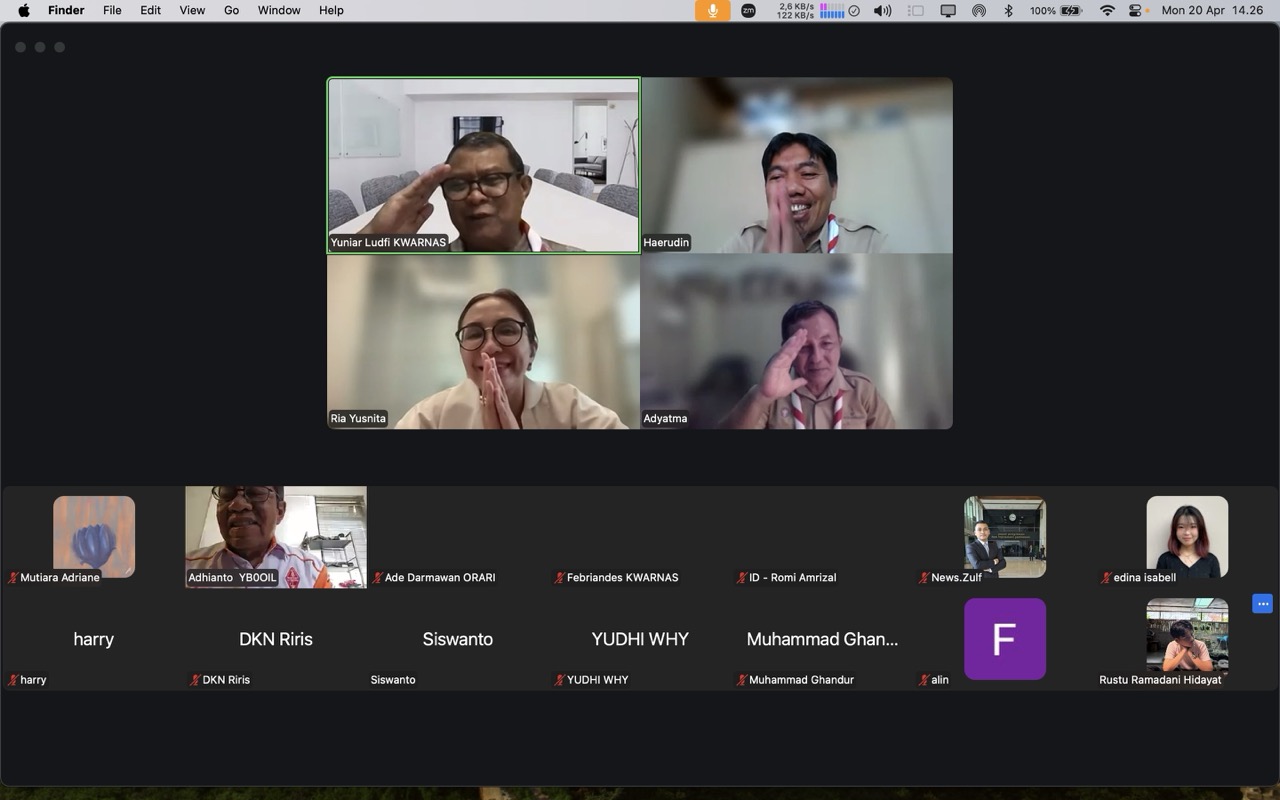The height and width of the screenshot is (800, 1280).
Task: Open the screen mirroring display icon
Action: [x=948, y=10]
